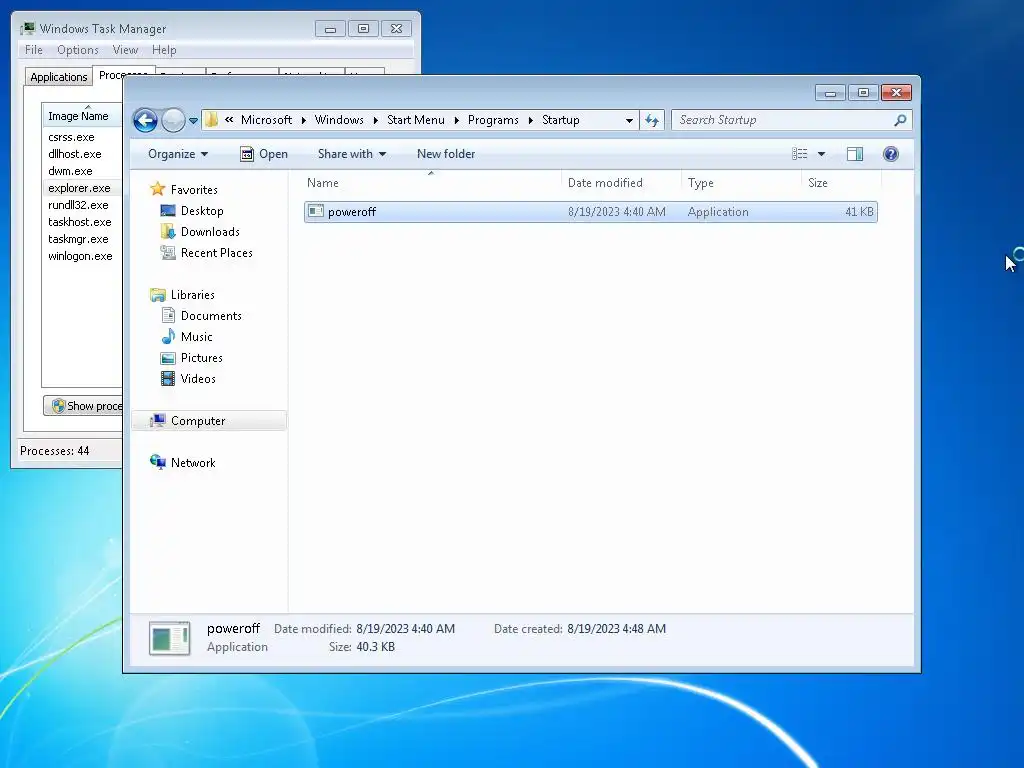Screen dimensions: 1024x768
Task: Open Recent Places in Favorites
Action: (x=216, y=253)
